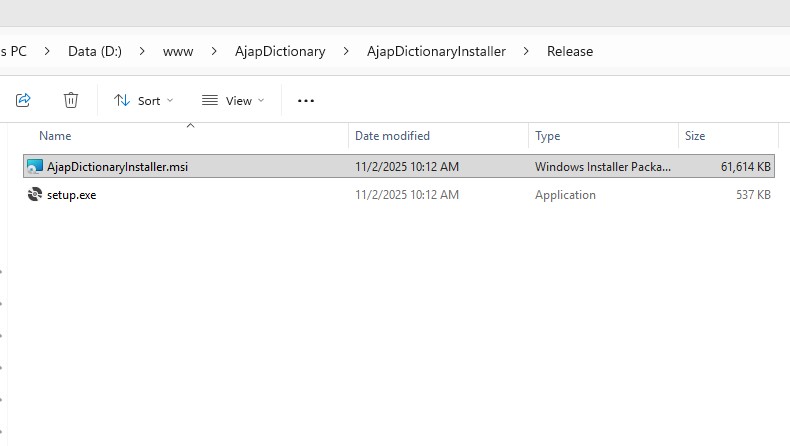Navigate to Data (D:) in address bar
Viewport: 790px width, 446px height.
click(95, 51)
